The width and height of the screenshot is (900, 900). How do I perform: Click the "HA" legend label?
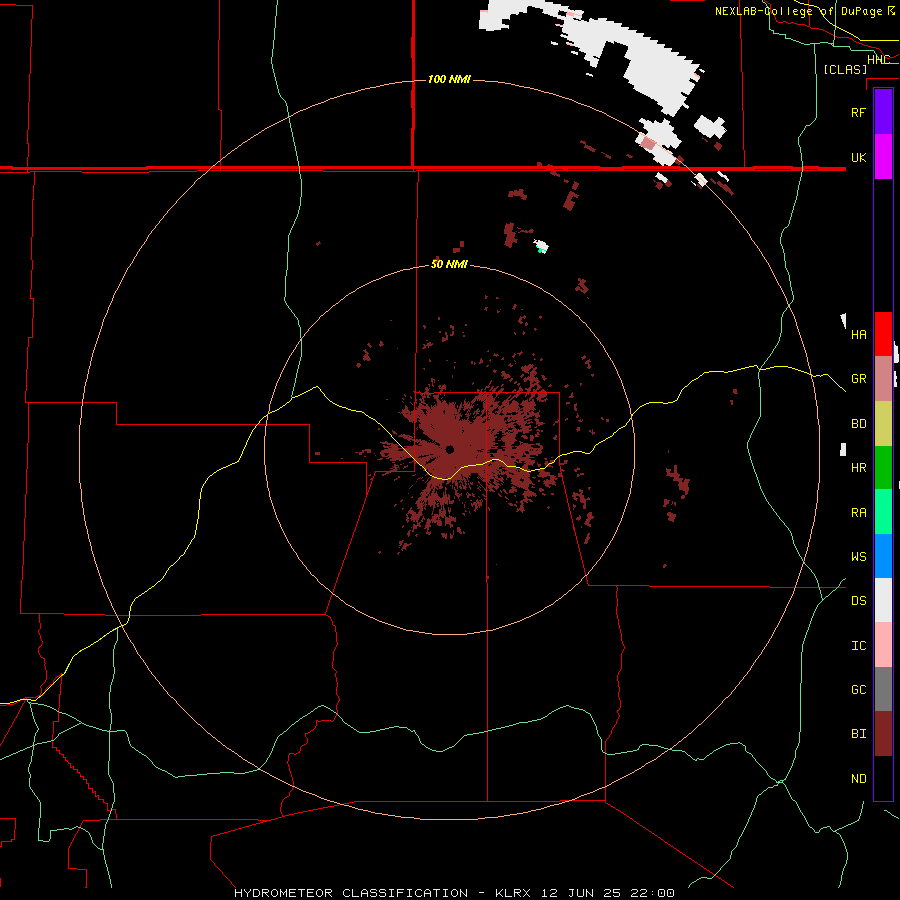(858, 335)
